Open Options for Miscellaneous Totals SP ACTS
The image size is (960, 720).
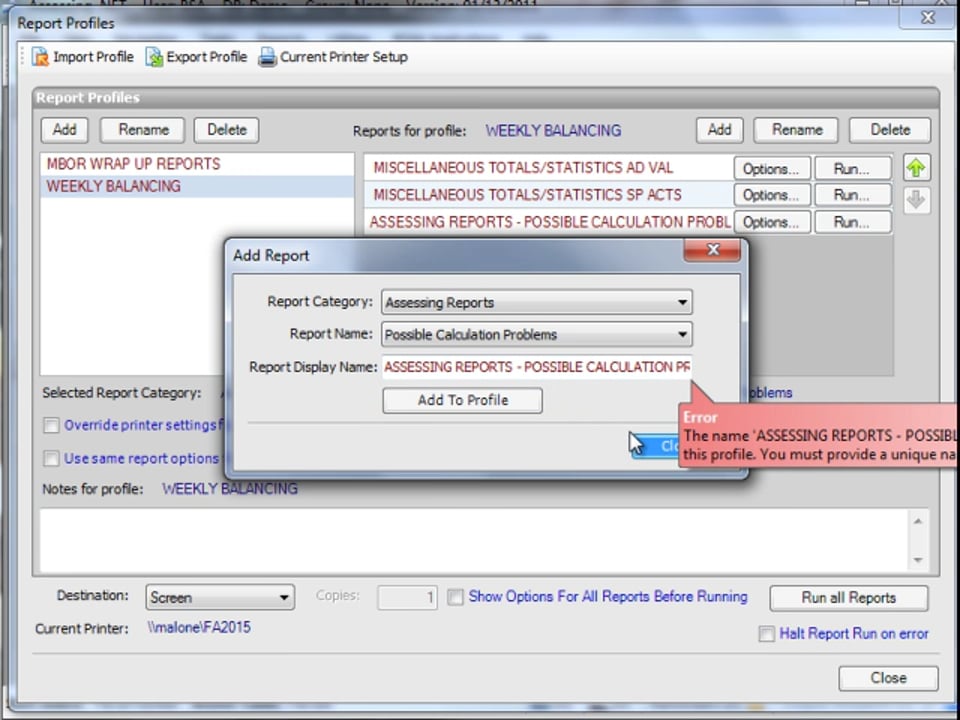click(771, 195)
